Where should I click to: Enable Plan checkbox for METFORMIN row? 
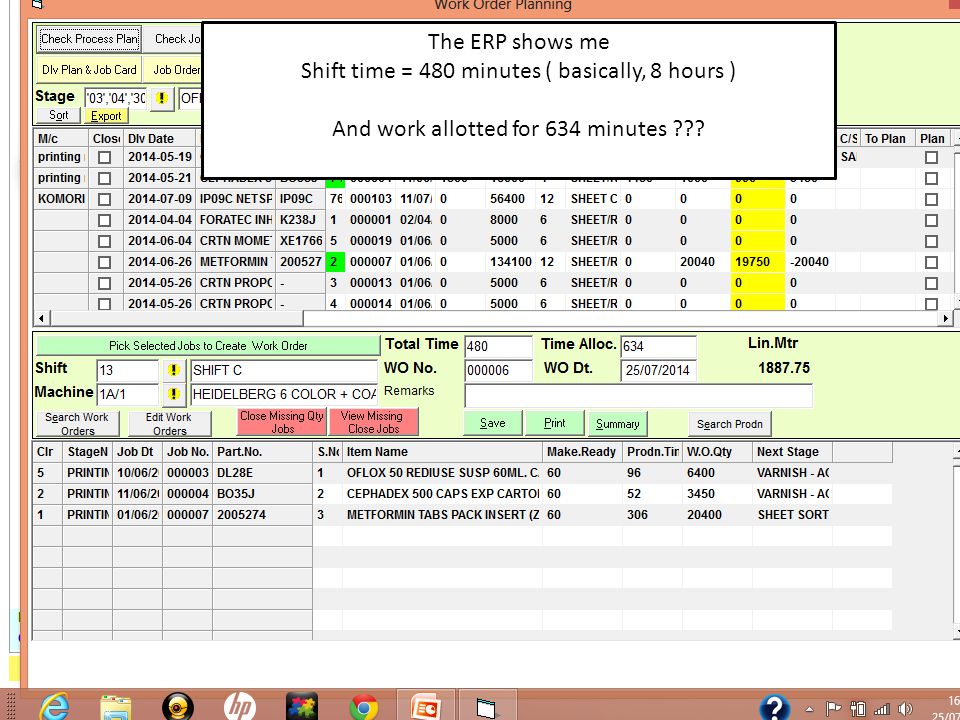coord(931,262)
